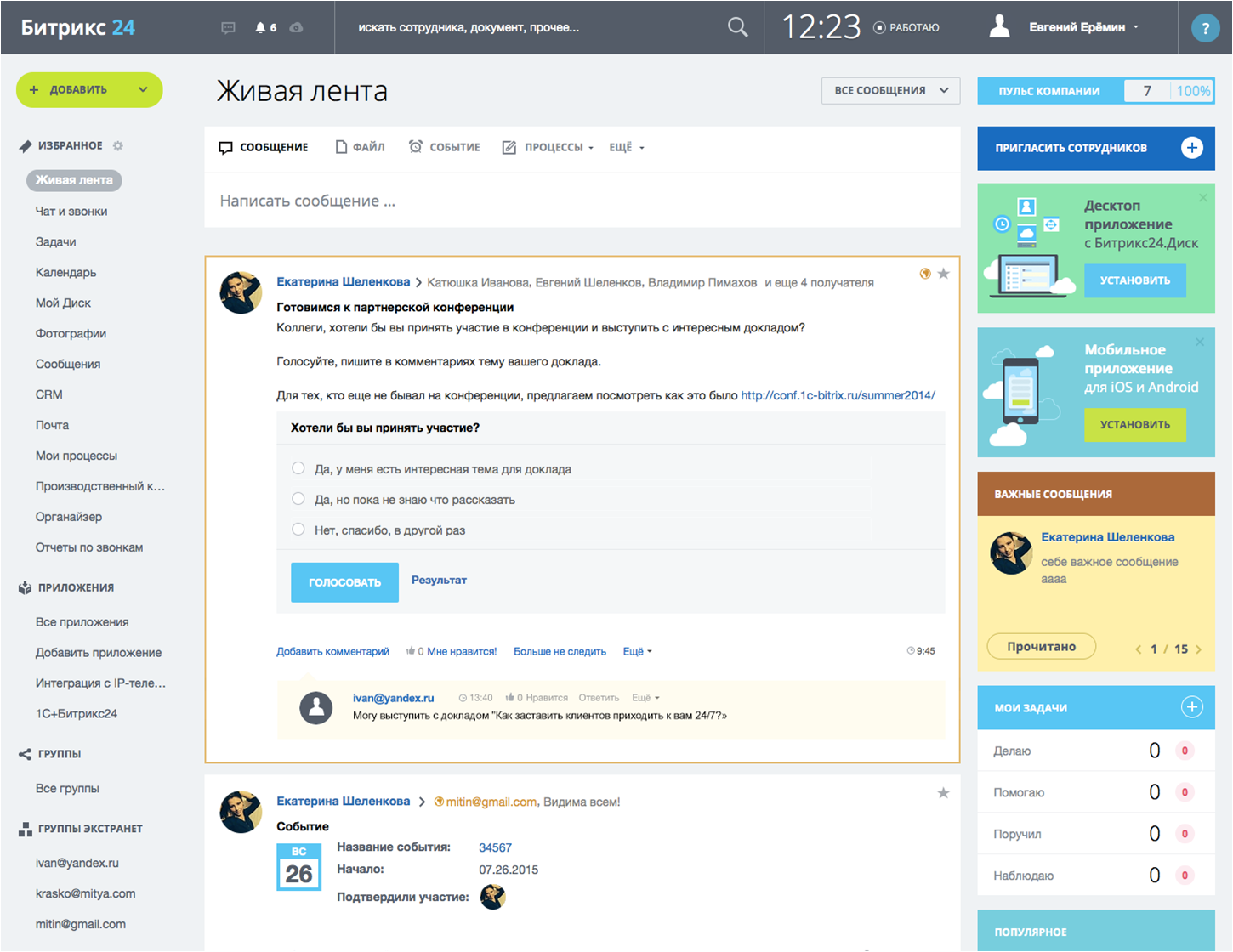View poll Результат link

439,580
